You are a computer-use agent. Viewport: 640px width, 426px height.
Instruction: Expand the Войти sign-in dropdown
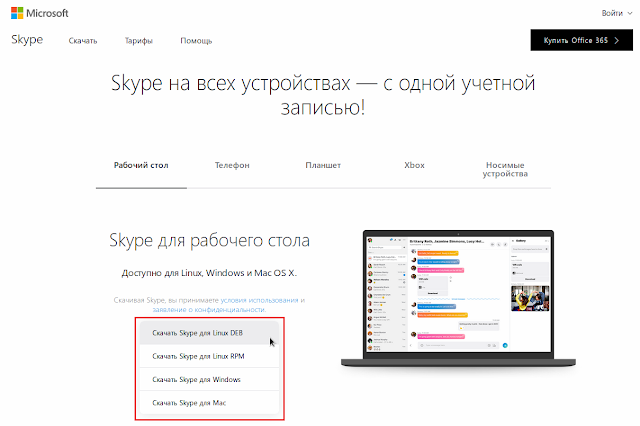click(616, 13)
